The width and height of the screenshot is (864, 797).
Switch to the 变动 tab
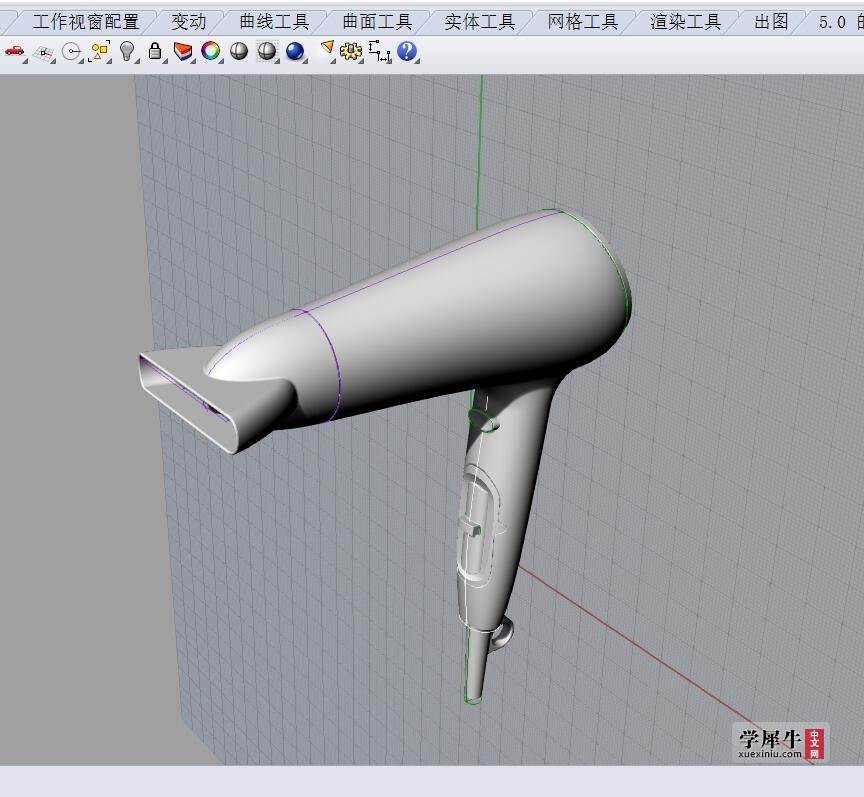tap(189, 22)
